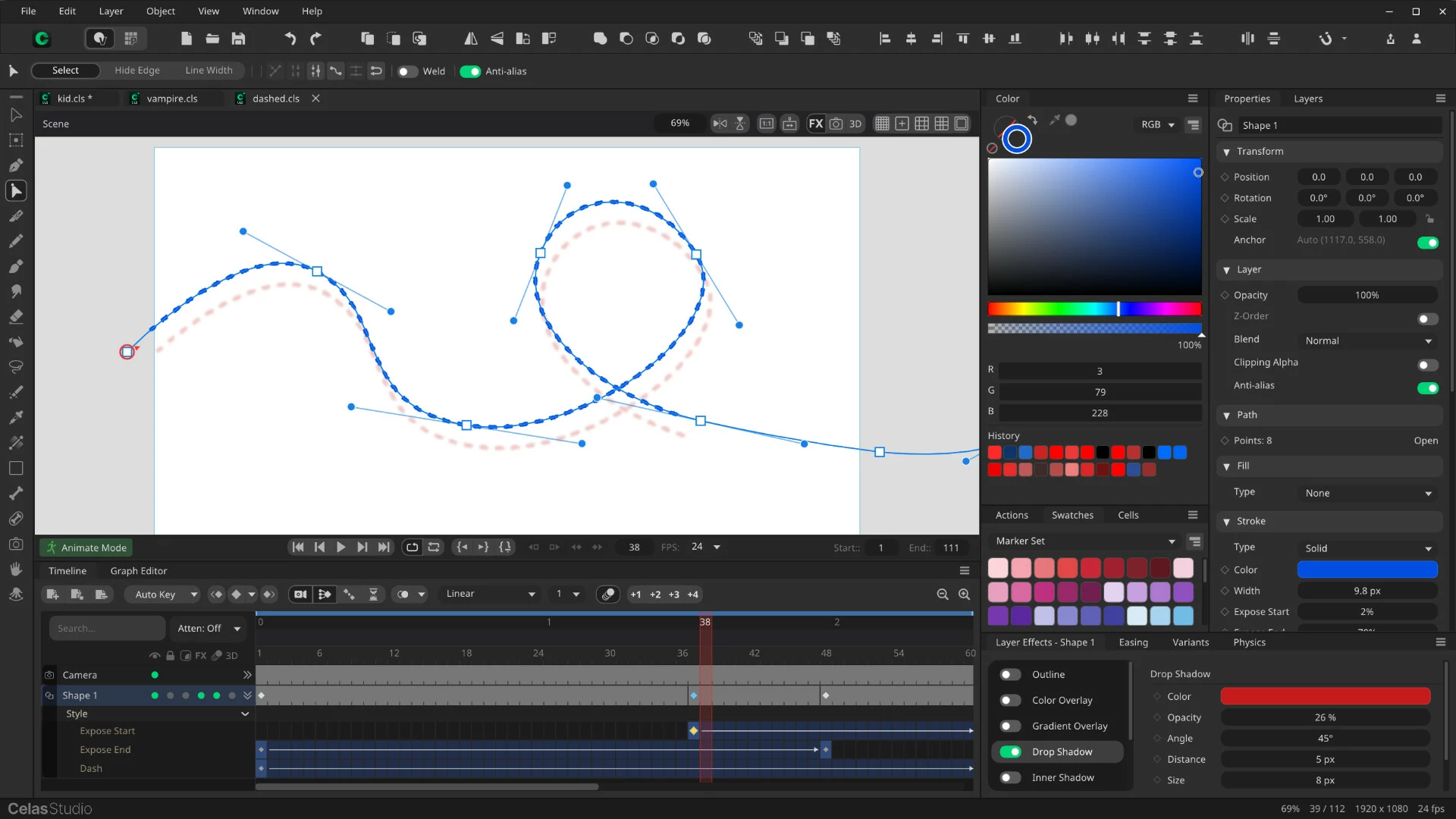The height and width of the screenshot is (819, 1456).
Task: Switch to the Graph Editor tab
Action: click(x=138, y=571)
